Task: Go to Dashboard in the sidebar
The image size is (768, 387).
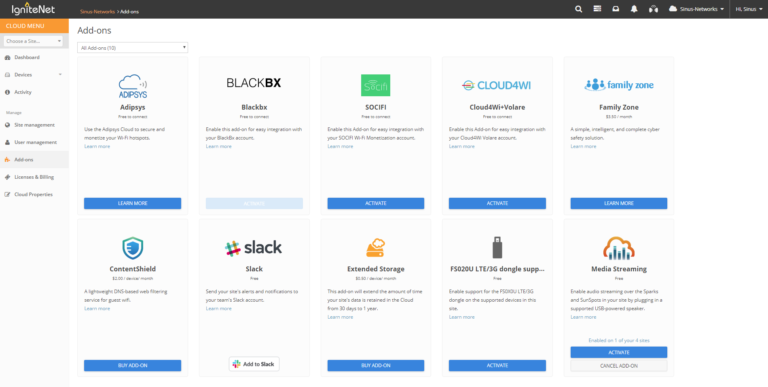Action: pyautogui.click(x=27, y=58)
